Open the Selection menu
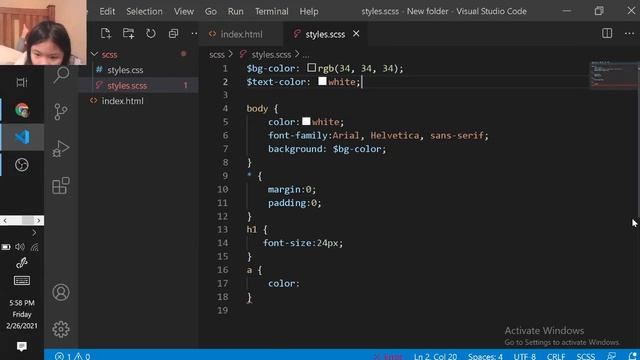640x360 pixels. (x=144, y=11)
